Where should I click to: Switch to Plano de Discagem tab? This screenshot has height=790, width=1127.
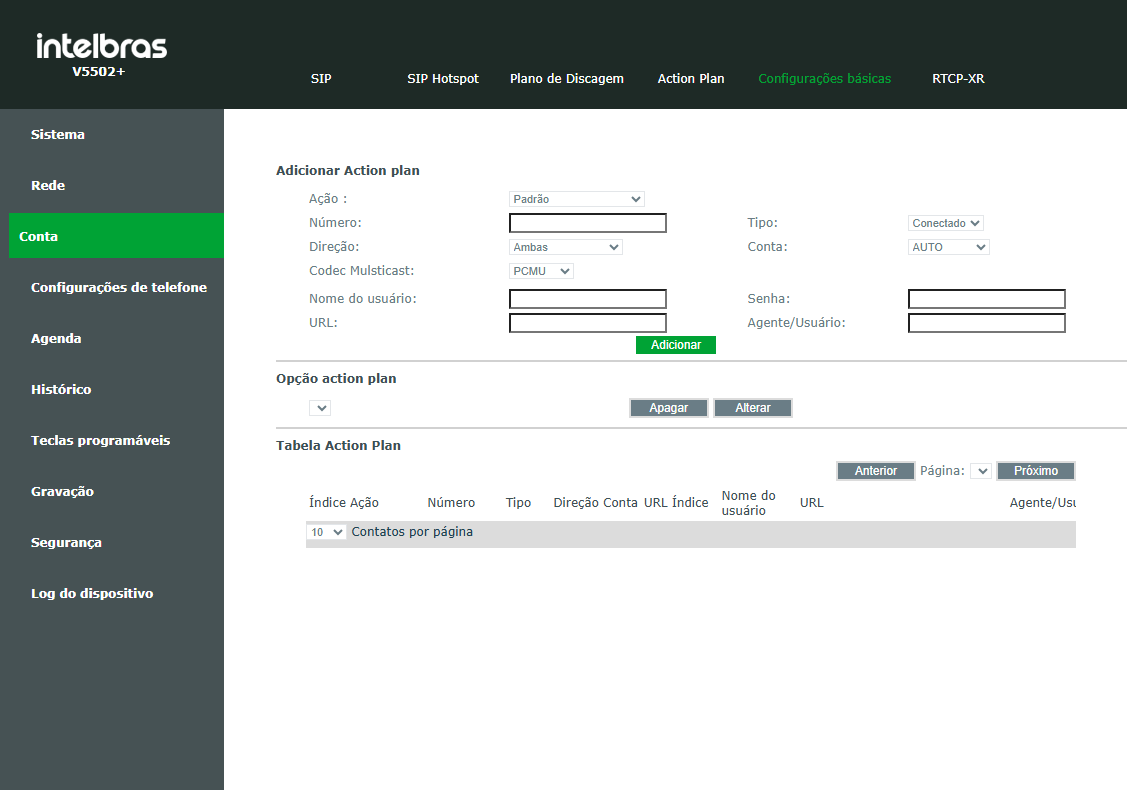(566, 78)
